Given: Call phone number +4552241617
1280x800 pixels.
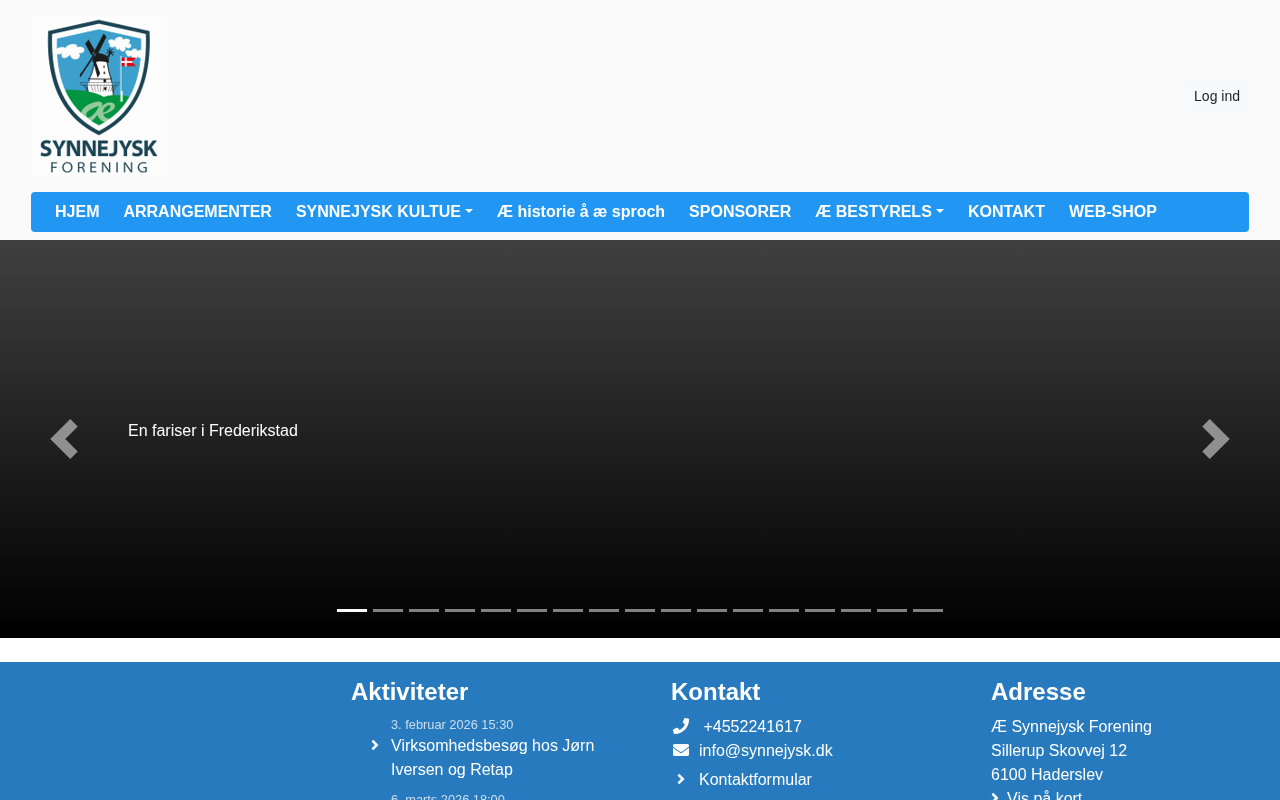Looking at the screenshot, I should (752, 727).
